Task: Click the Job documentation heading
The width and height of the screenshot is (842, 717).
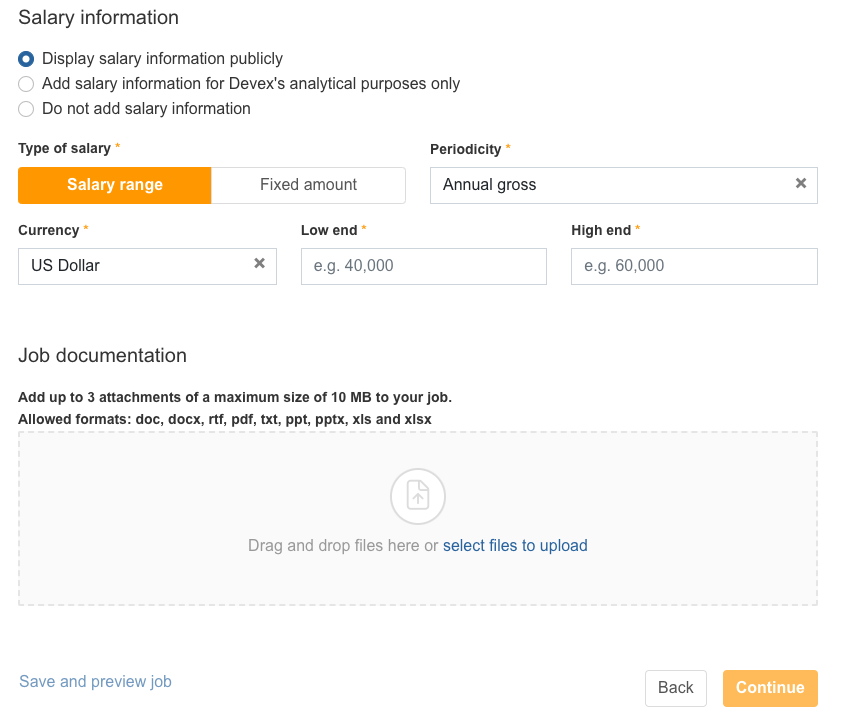Action: pyautogui.click(x=102, y=356)
